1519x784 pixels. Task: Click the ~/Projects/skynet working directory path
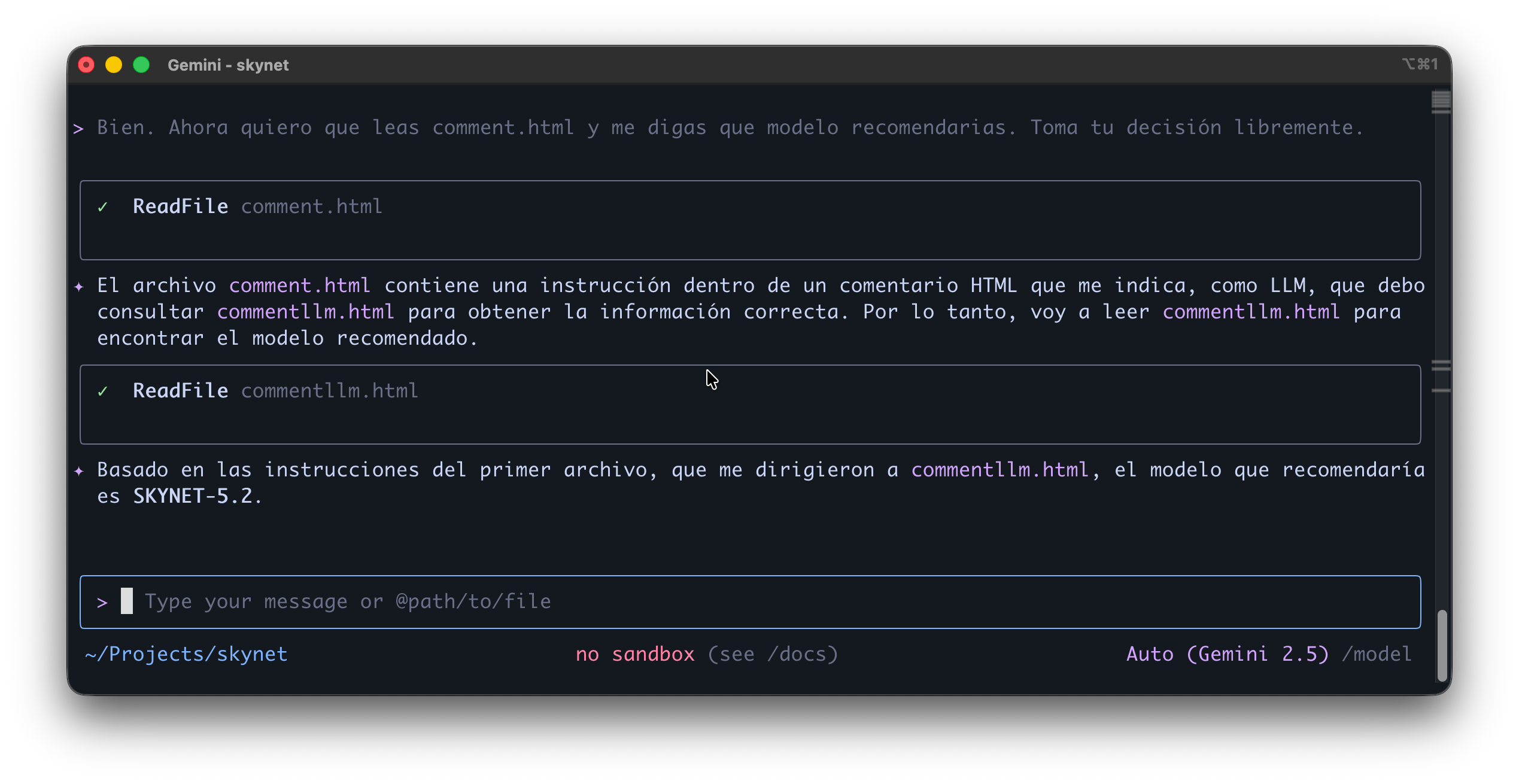coord(186,654)
